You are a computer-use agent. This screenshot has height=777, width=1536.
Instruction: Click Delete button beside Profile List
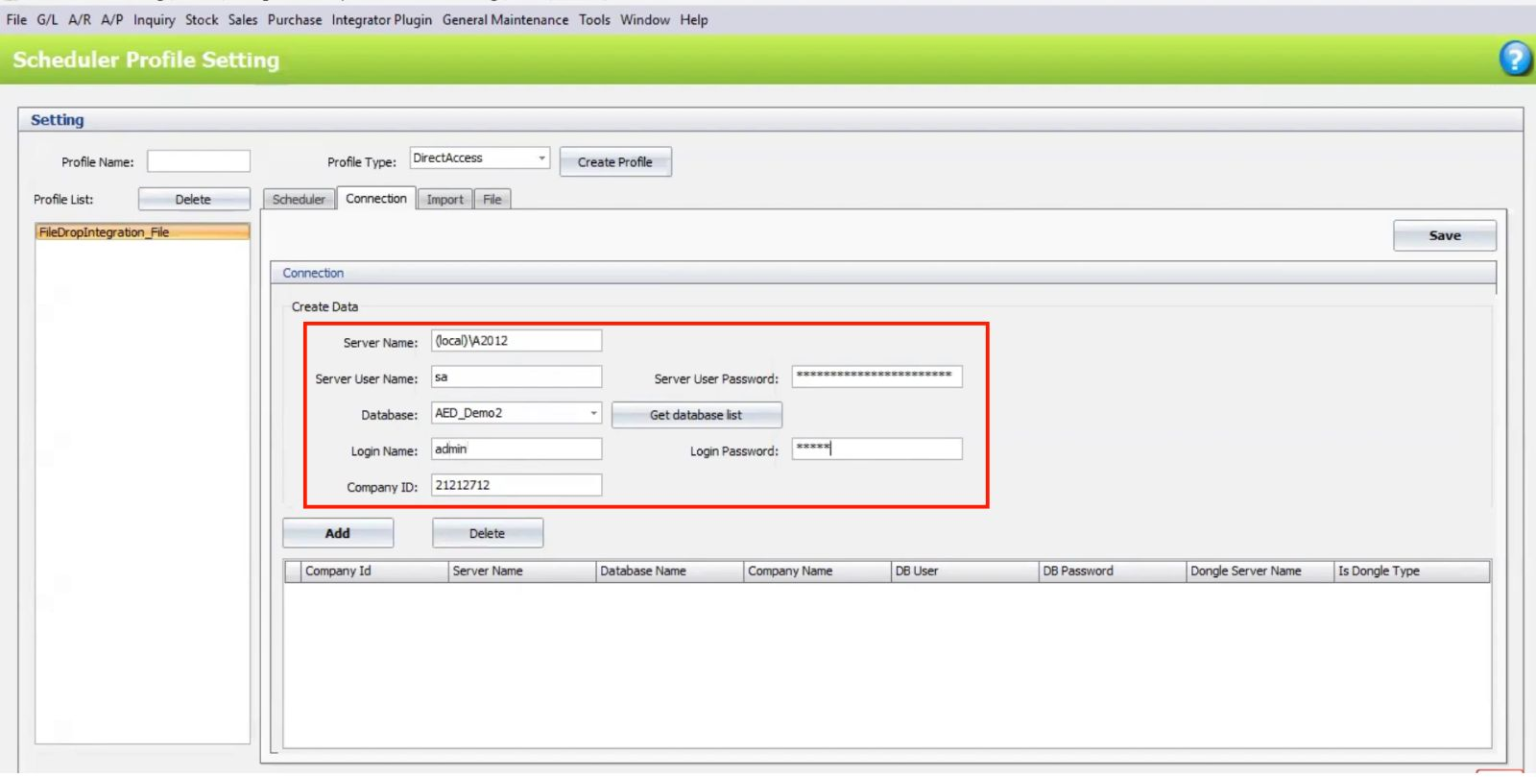193,199
